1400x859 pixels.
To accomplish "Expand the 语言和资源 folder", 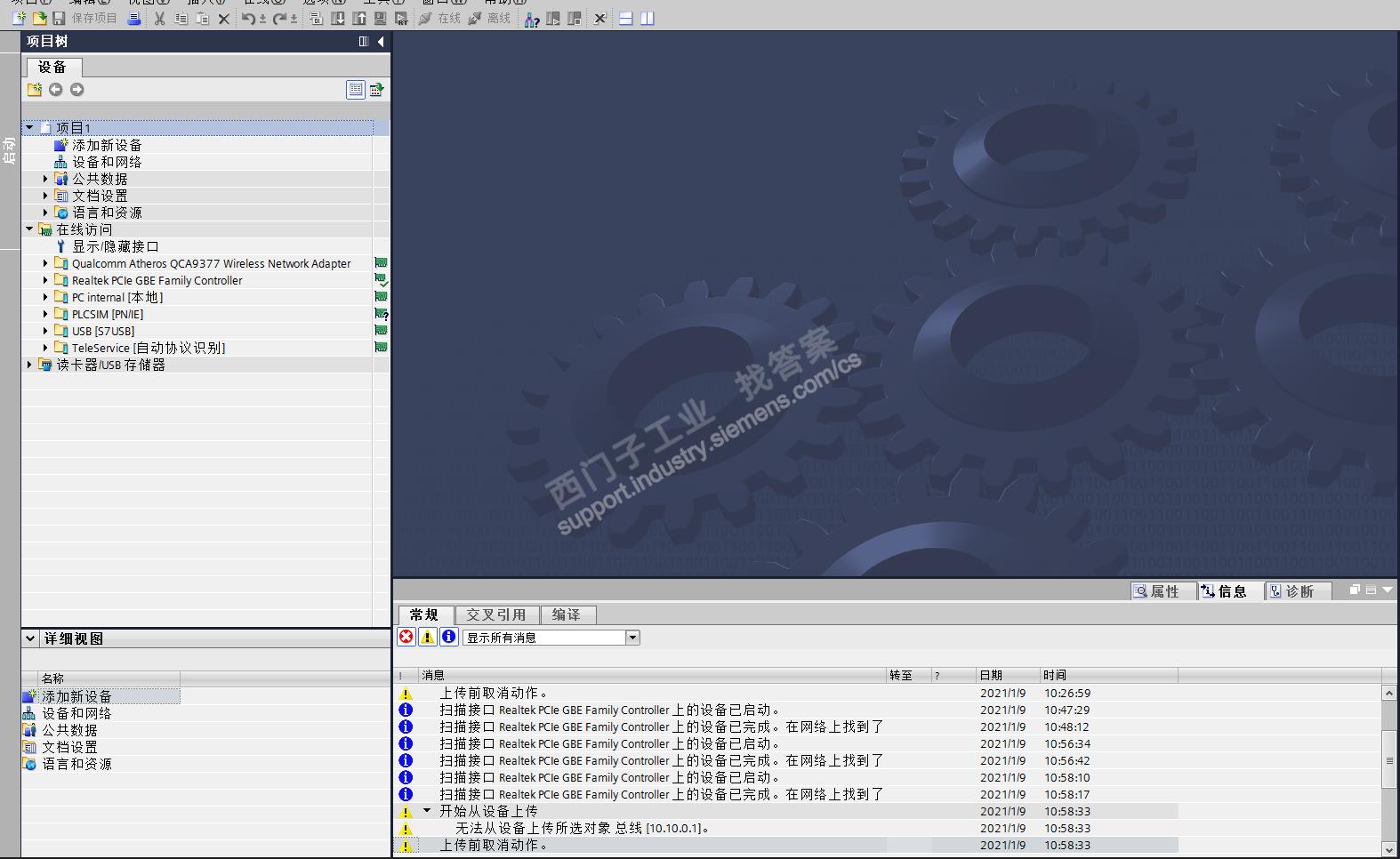I will [x=45, y=213].
